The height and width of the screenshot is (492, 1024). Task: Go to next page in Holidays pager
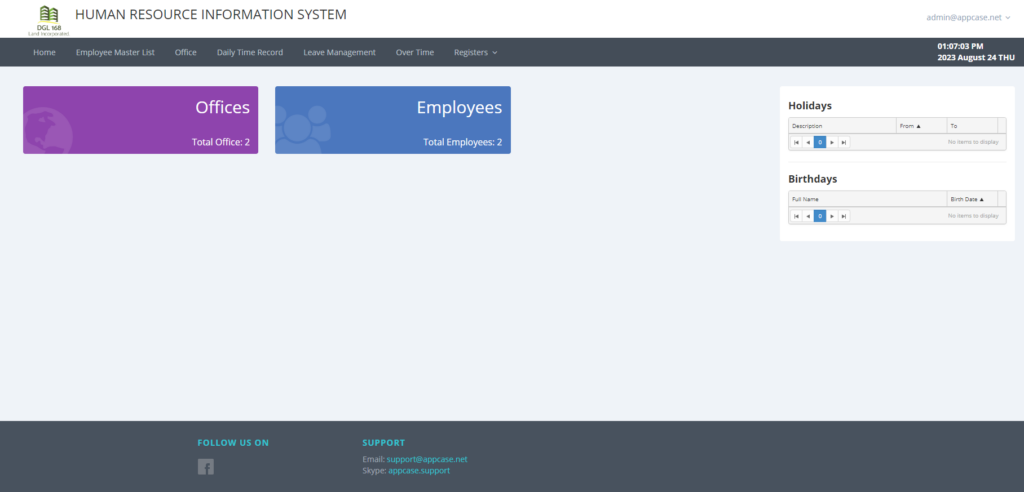(x=832, y=142)
